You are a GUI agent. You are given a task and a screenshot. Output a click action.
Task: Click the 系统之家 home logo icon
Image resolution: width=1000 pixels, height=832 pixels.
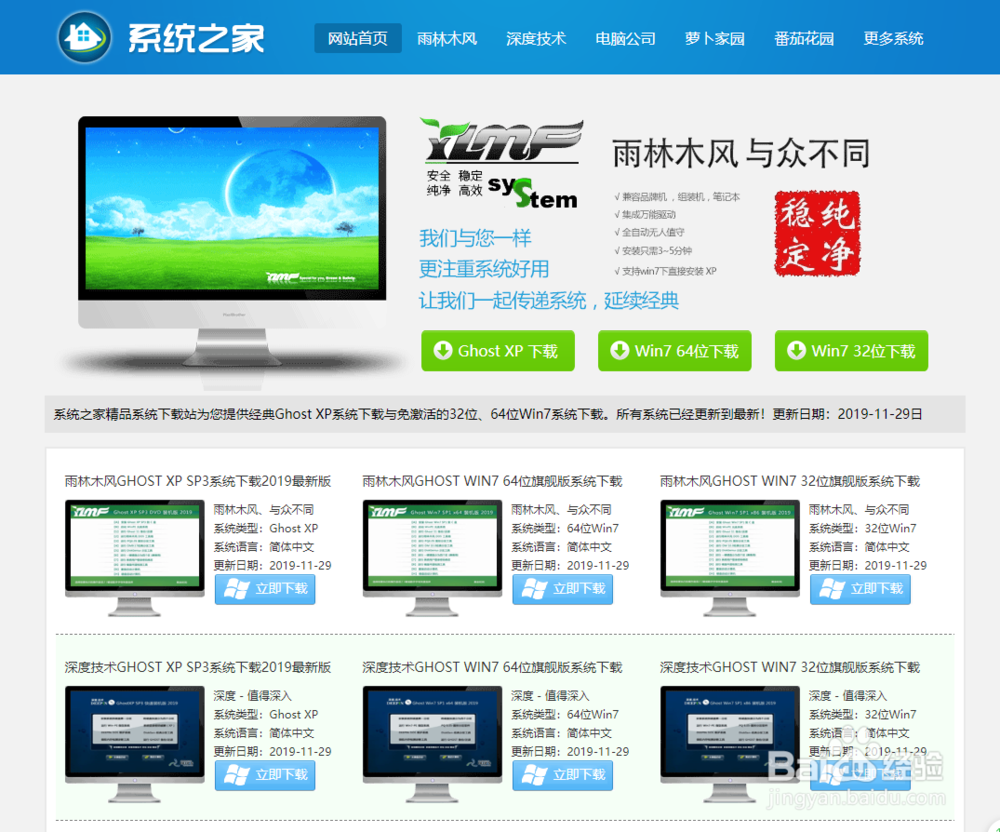coord(83,37)
